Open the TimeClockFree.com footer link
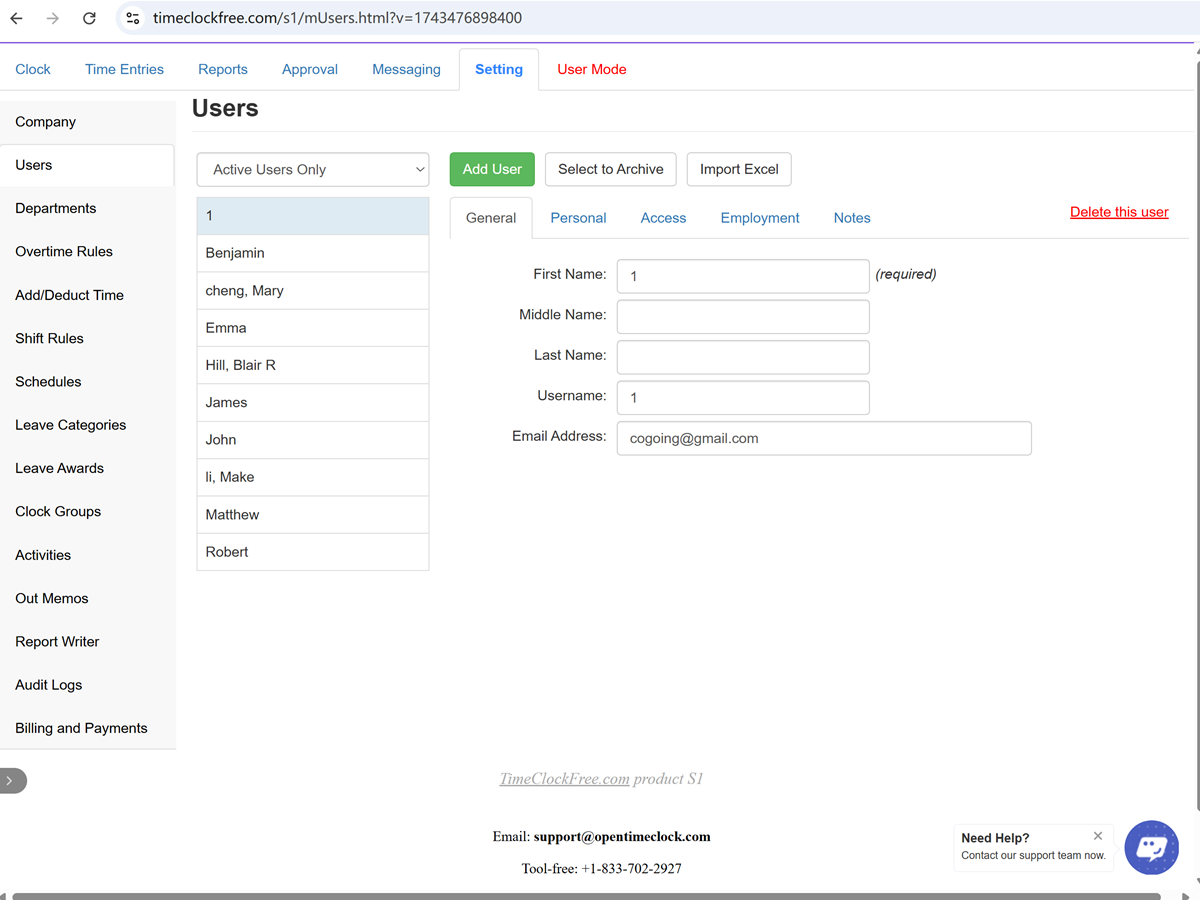1200x900 pixels. click(x=564, y=779)
